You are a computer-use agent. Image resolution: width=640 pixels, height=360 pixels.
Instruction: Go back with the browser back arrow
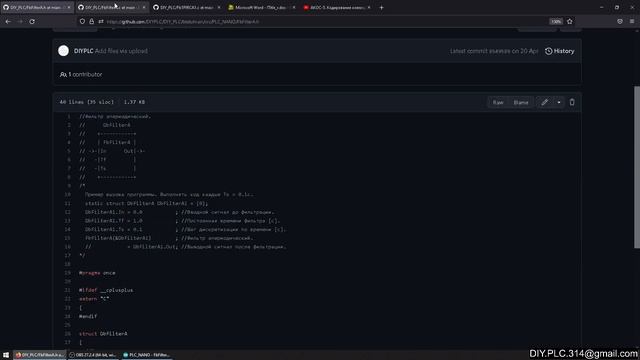[8, 21]
